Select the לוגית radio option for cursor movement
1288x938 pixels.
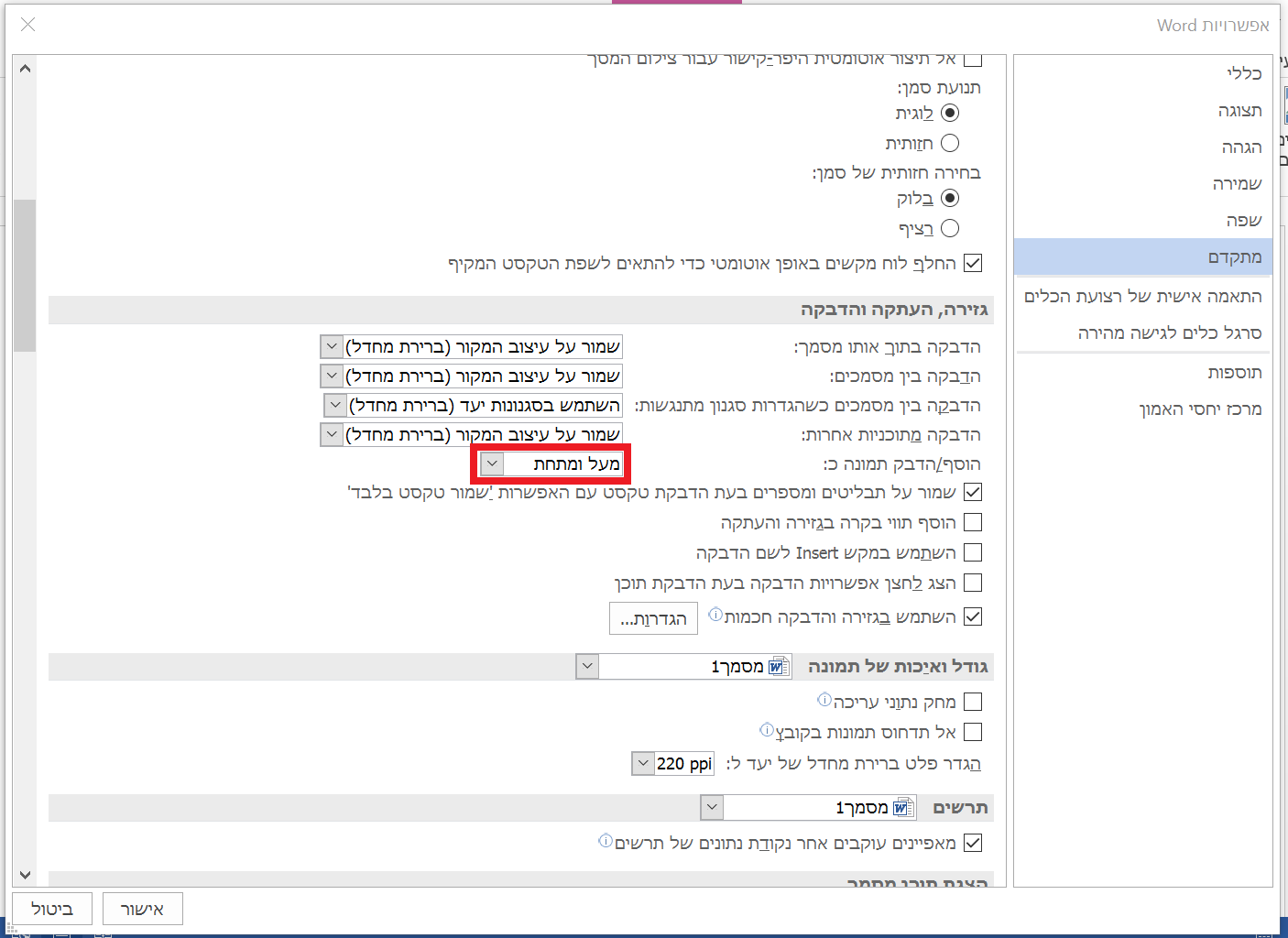pyautogui.click(x=950, y=113)
